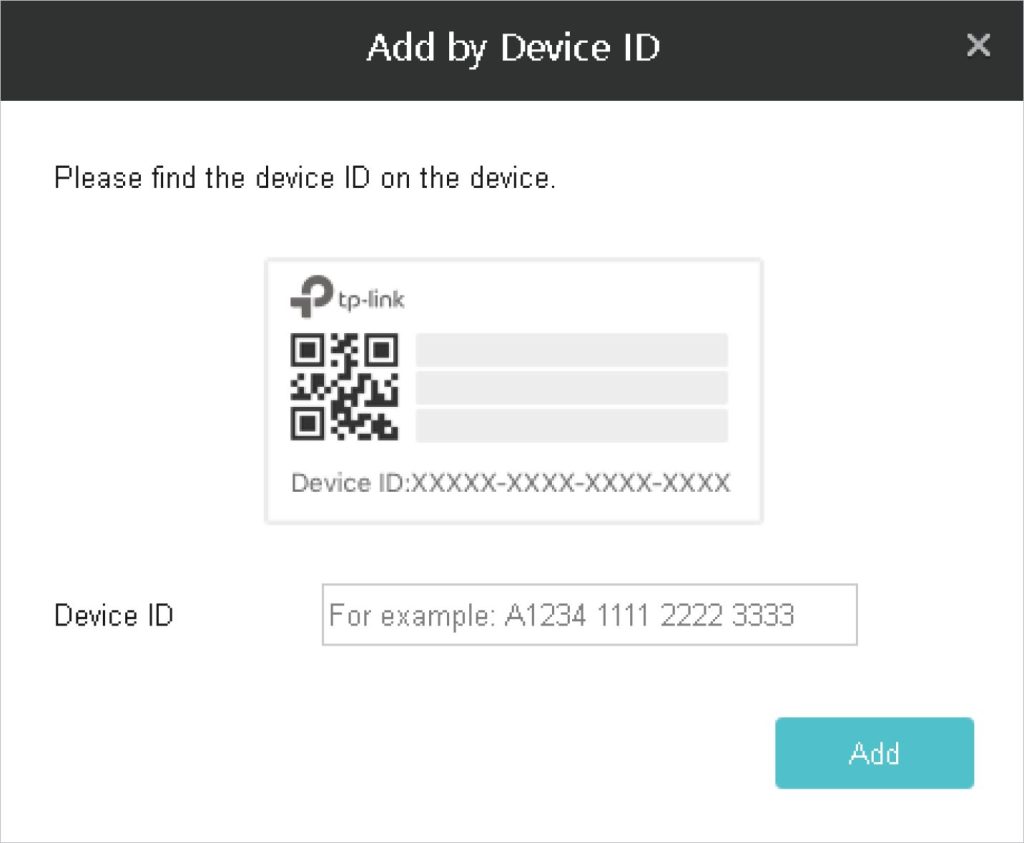Click the Add by Device ID title
This screenshot has height=843, width=1024.
point(512,47)
